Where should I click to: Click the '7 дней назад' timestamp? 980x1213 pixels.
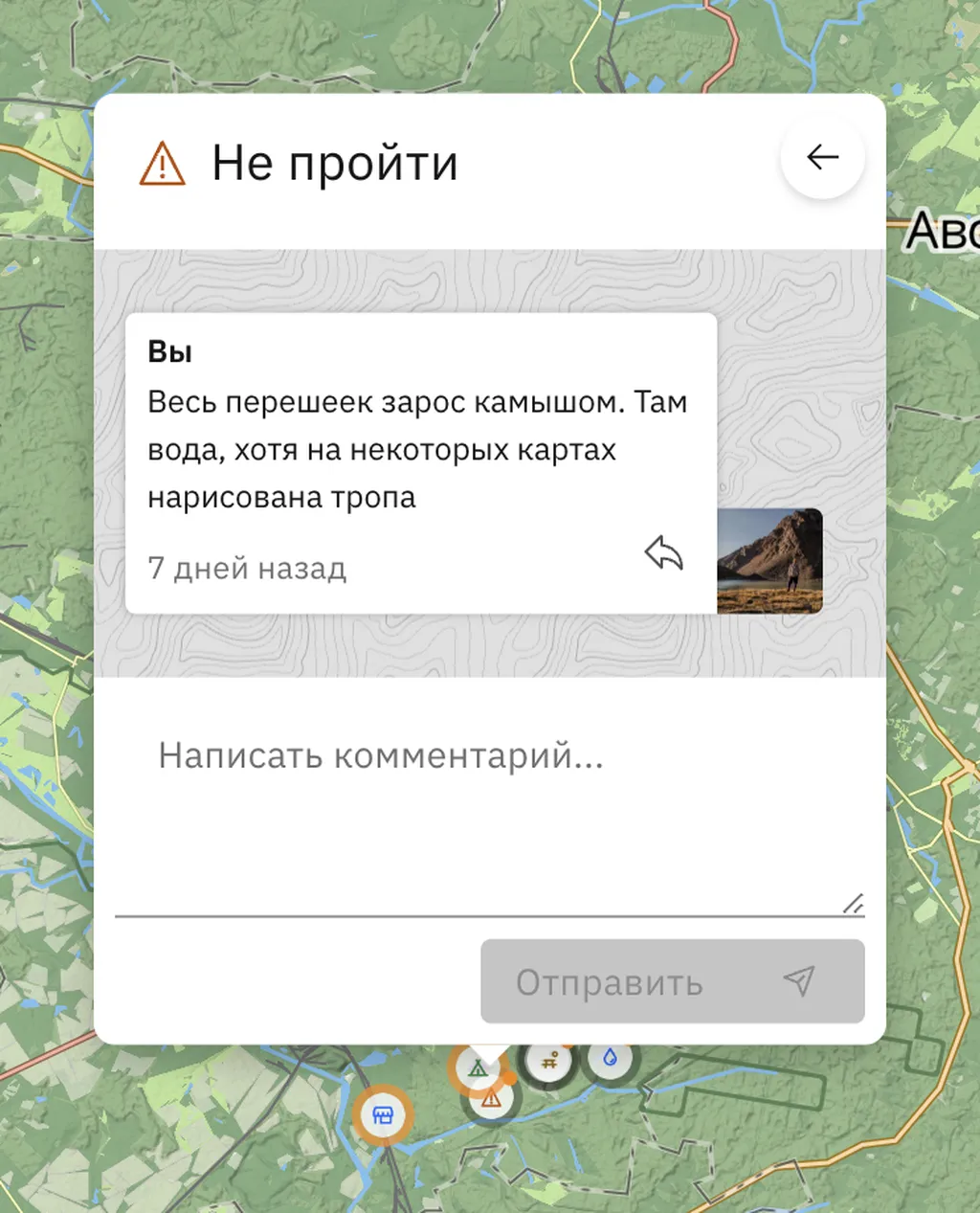click(247, 569)
